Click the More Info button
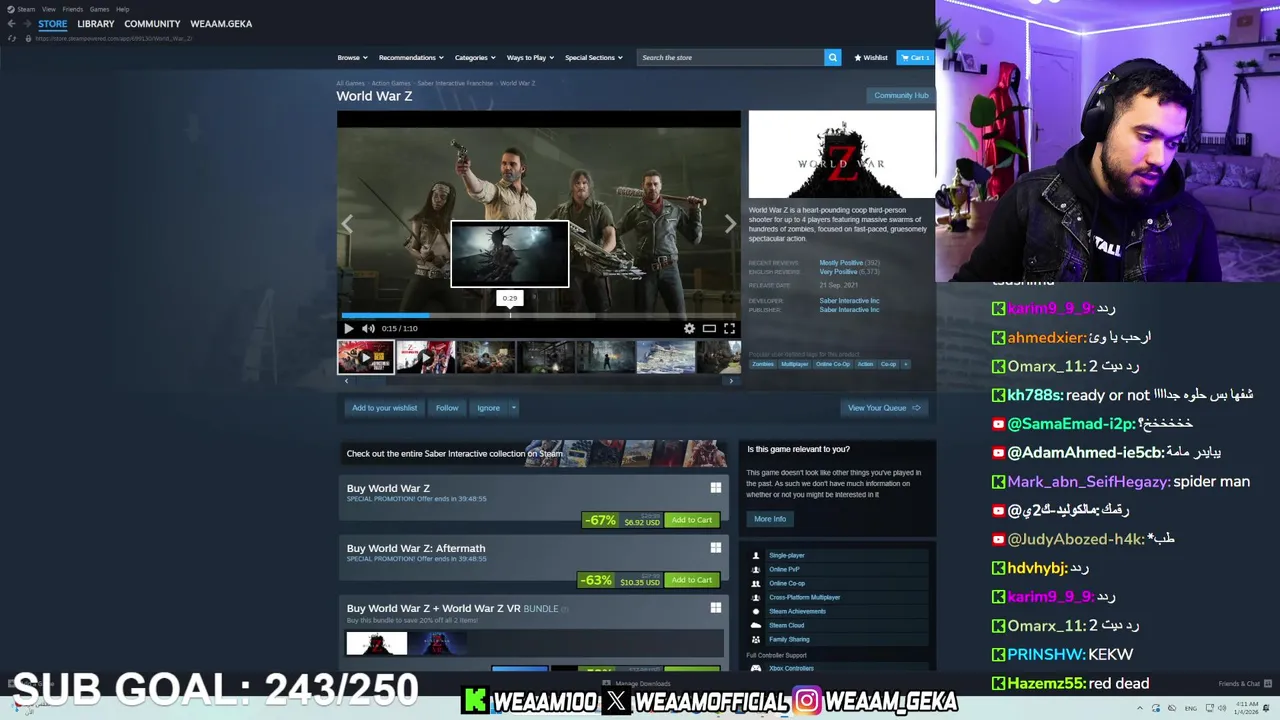 click(770, 519)
